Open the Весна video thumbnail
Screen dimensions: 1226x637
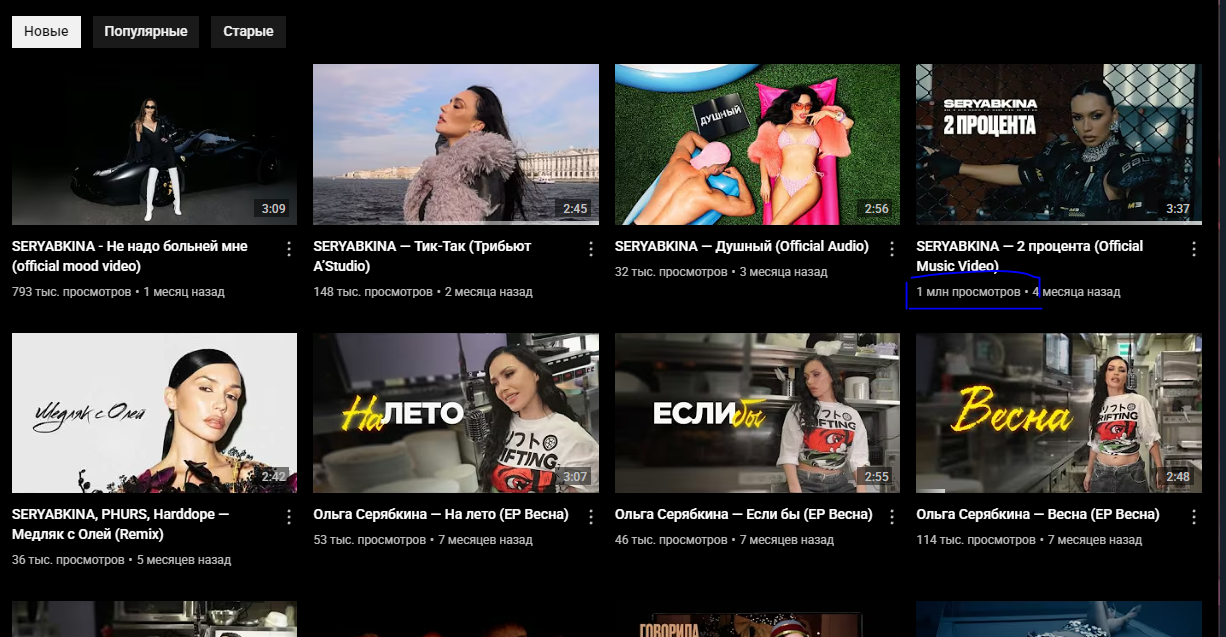tap(1059, 413)
